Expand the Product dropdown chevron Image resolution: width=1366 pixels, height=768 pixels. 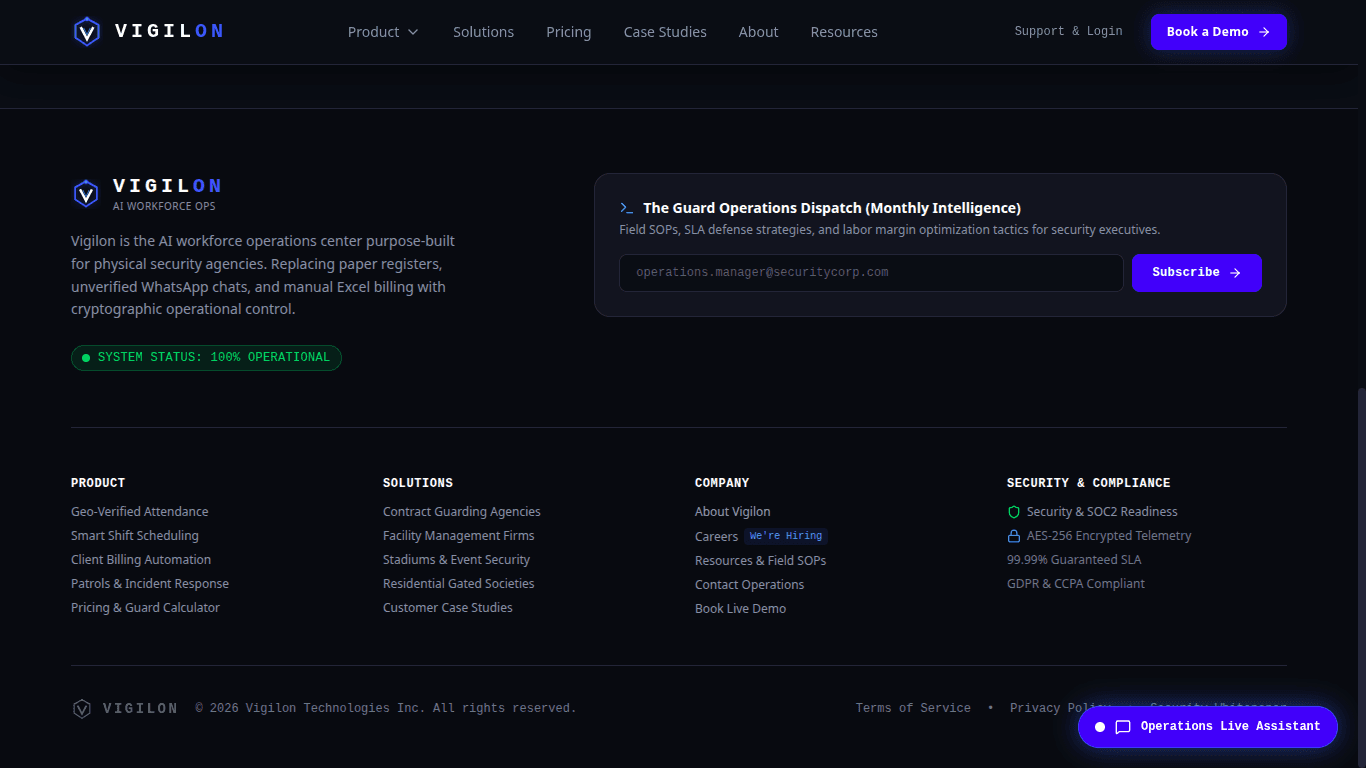(x=413, y=32)
